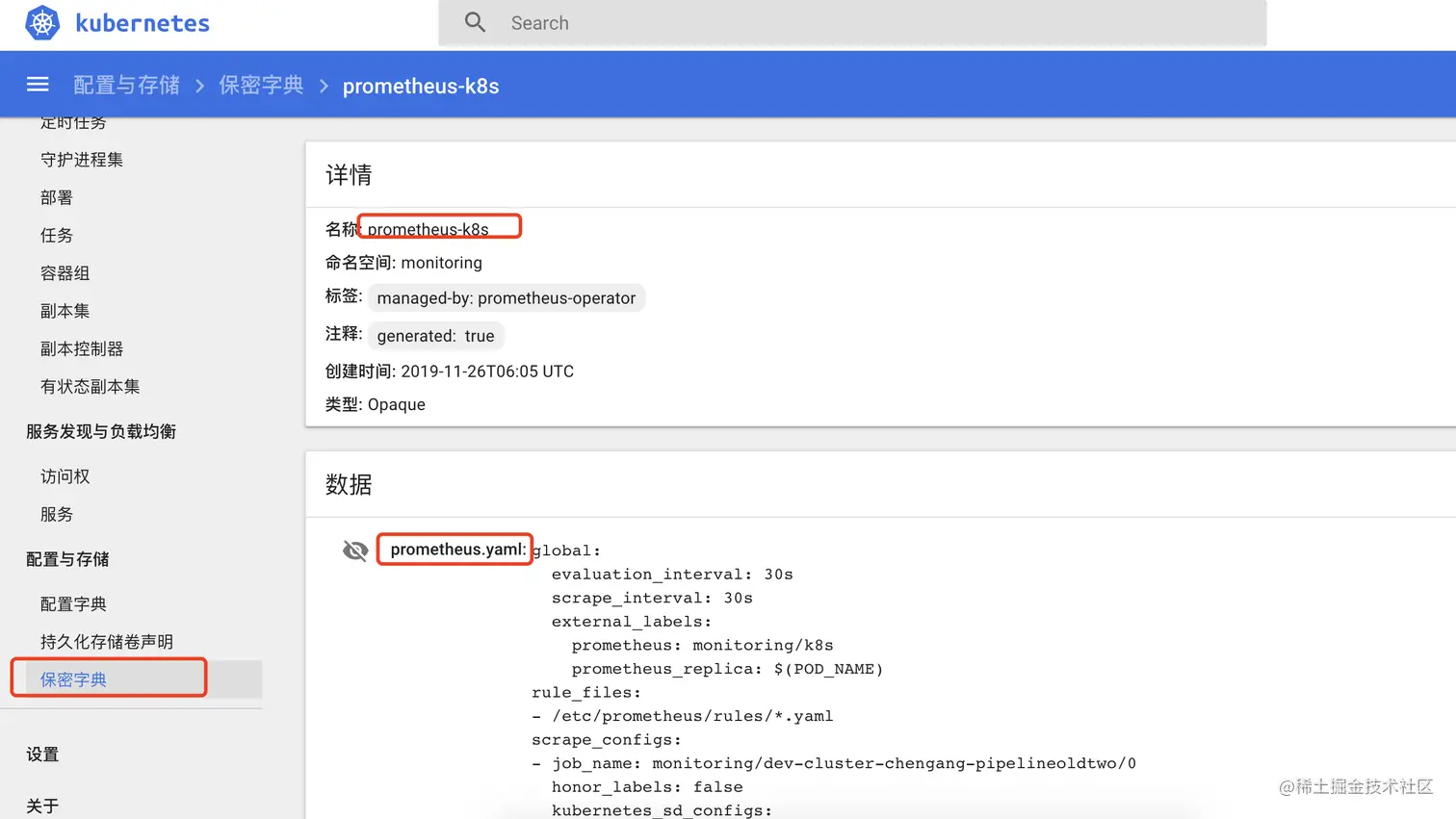This screenshot has width=1456, height=819.
Task: Click creation time 2019-11-26T06:05 UTC
Action: coord(487,371)
